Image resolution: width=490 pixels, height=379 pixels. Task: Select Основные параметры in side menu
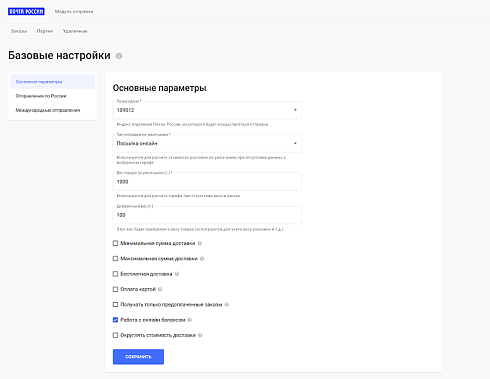click(53, 82)
